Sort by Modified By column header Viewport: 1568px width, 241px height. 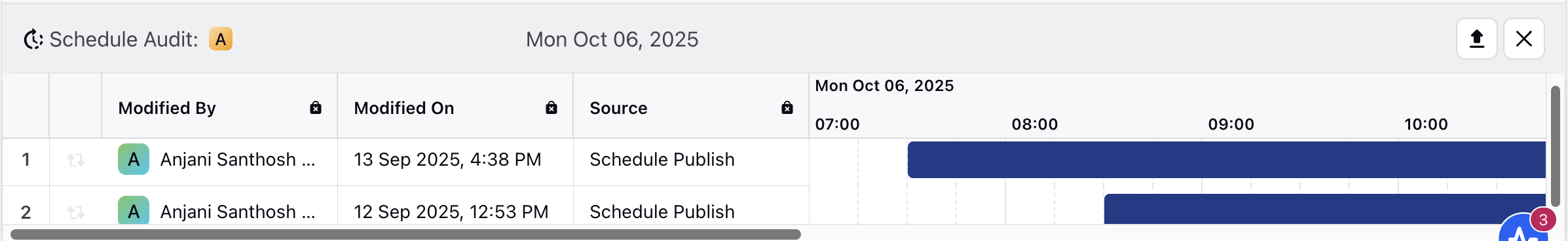coord(167,108)
